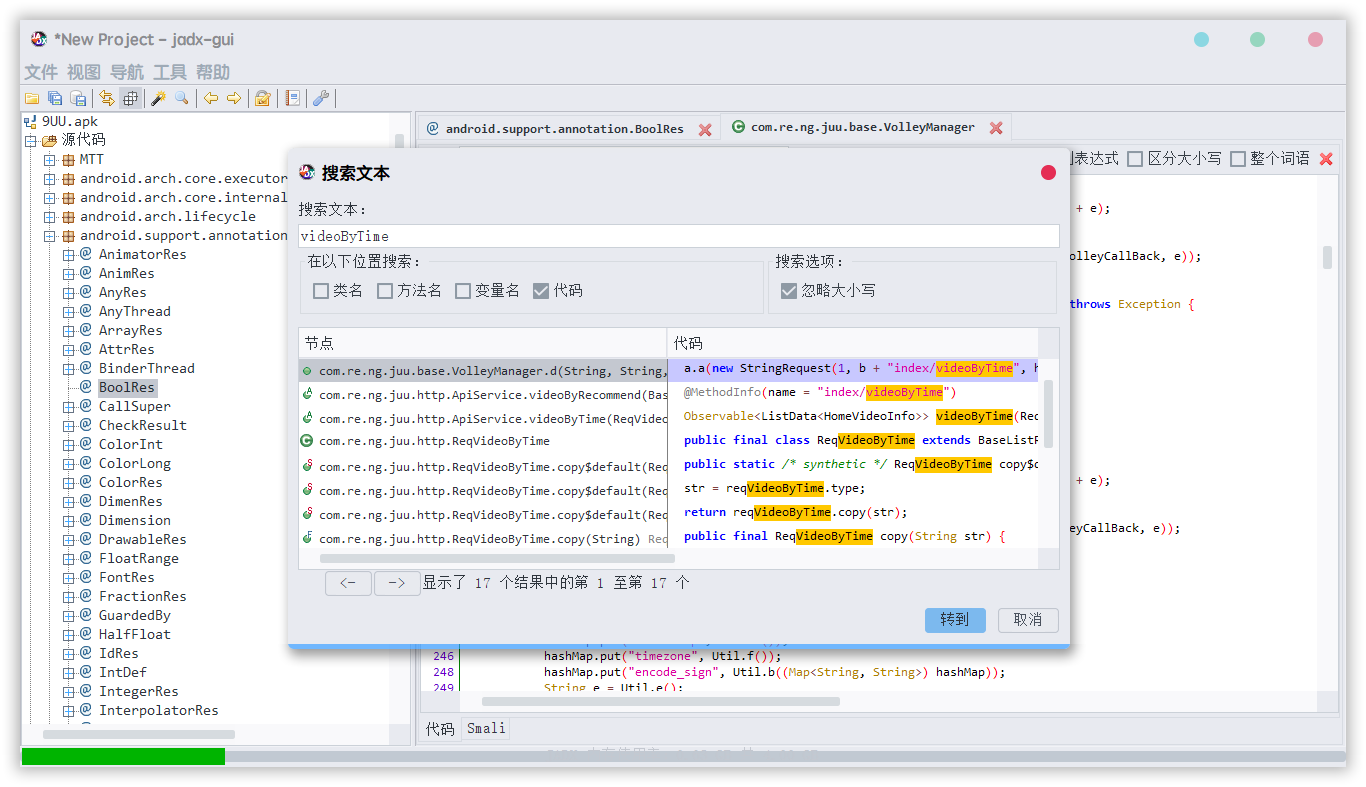
Task: Click the code editor vertical scrollbar
Action: click(x=1327, y=257)
